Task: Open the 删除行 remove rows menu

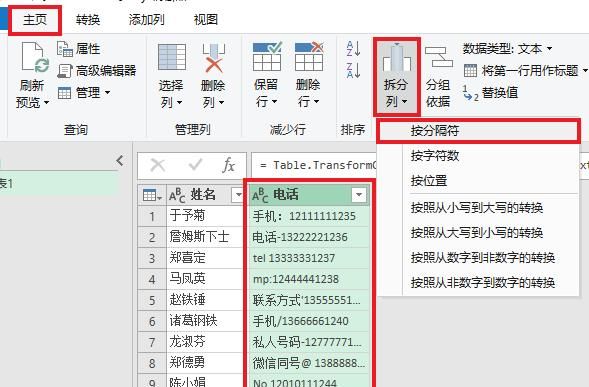Action: click(x=308, y=76)
